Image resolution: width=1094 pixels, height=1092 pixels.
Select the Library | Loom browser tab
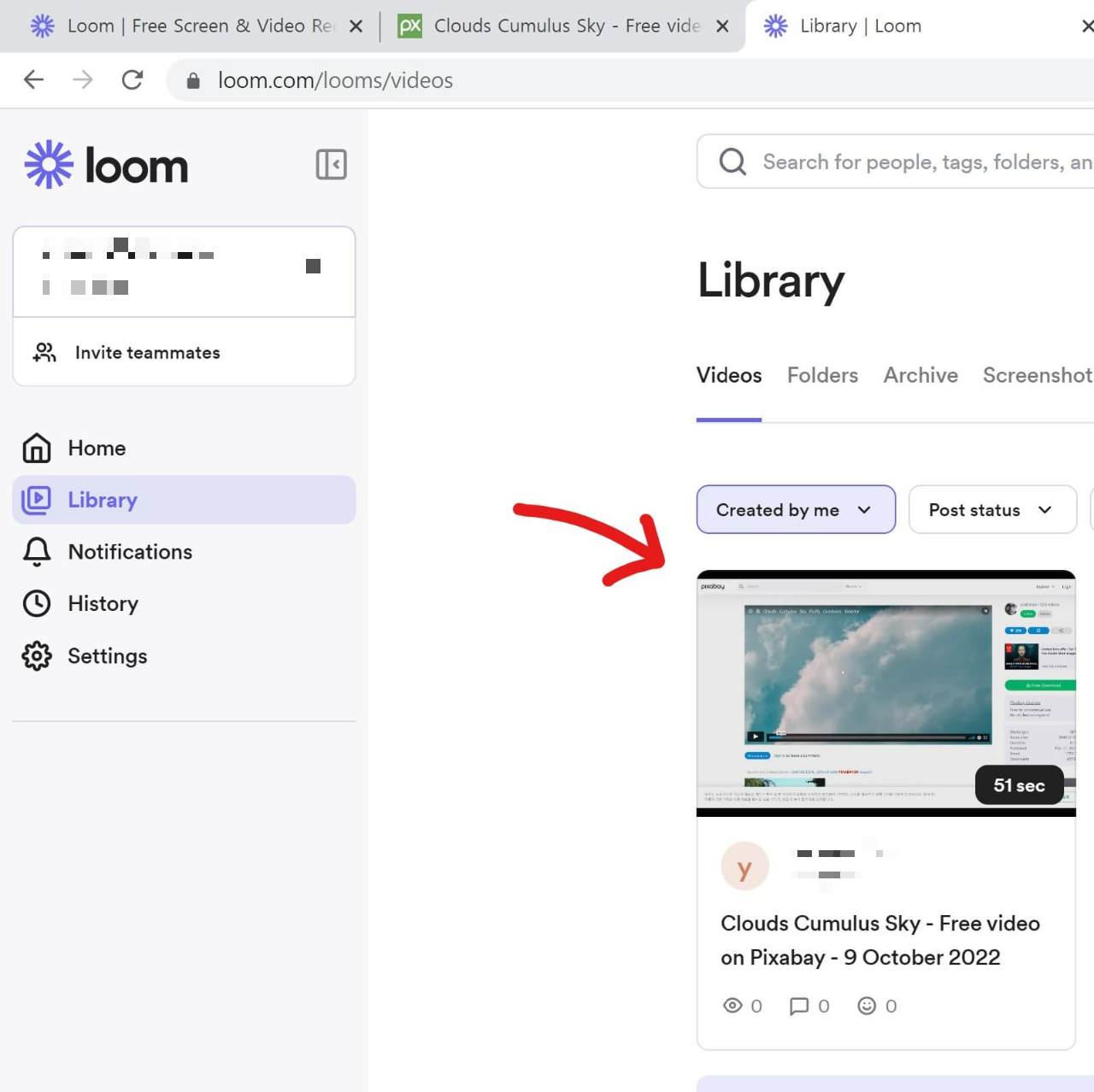pyautogui.click(x=920, y=26)
